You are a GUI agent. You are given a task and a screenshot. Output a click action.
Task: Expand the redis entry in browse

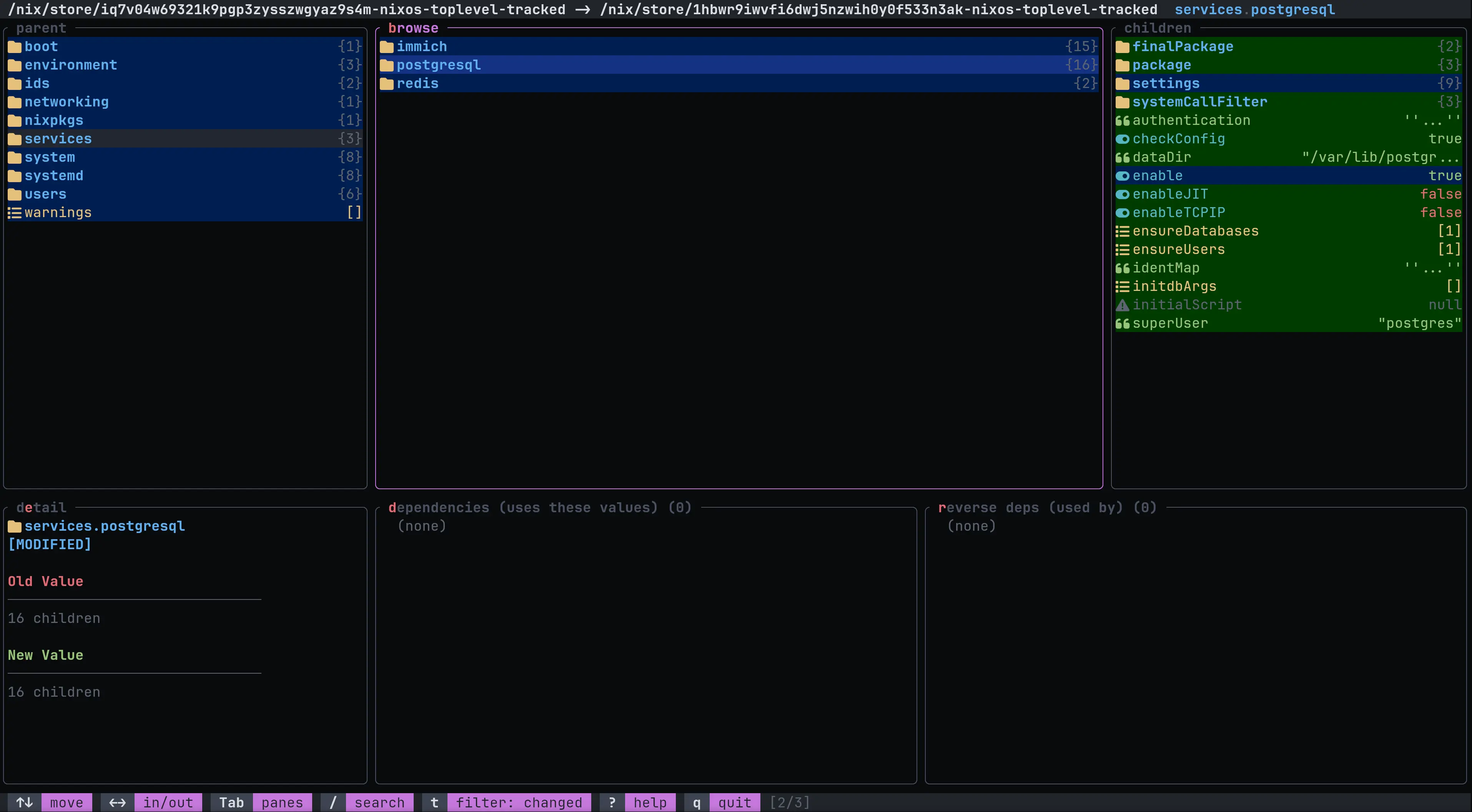[418, 84]
